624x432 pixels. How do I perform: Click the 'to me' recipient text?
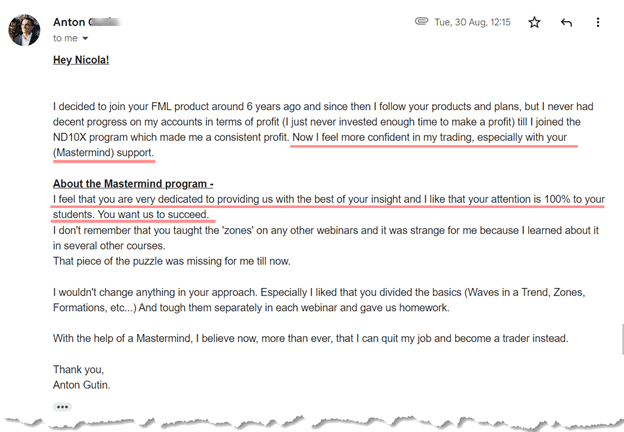(x=65, y=39)
